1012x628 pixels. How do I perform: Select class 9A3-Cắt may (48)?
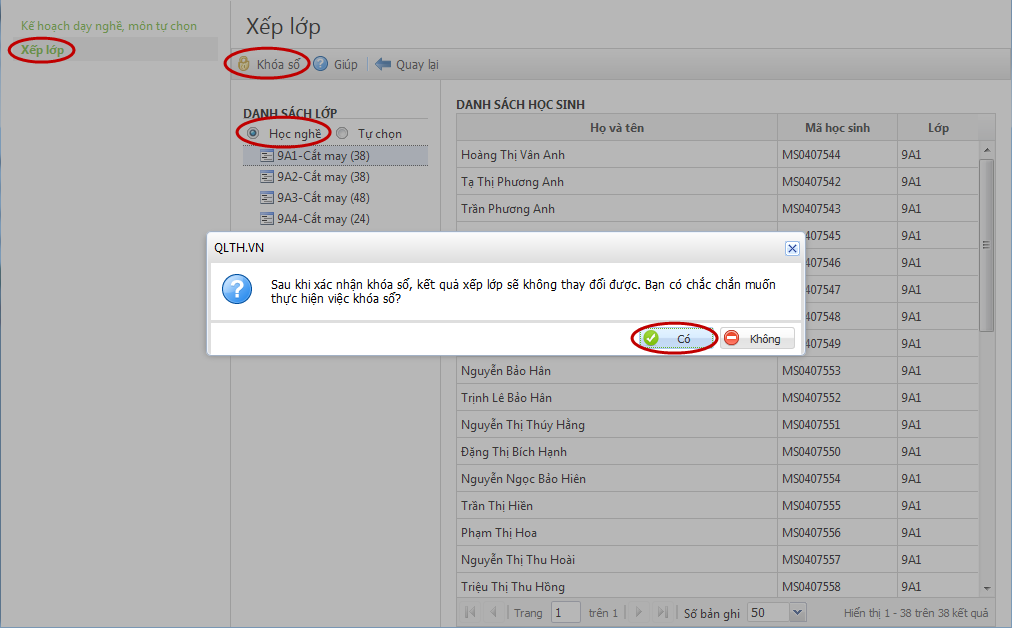(335, 198)
